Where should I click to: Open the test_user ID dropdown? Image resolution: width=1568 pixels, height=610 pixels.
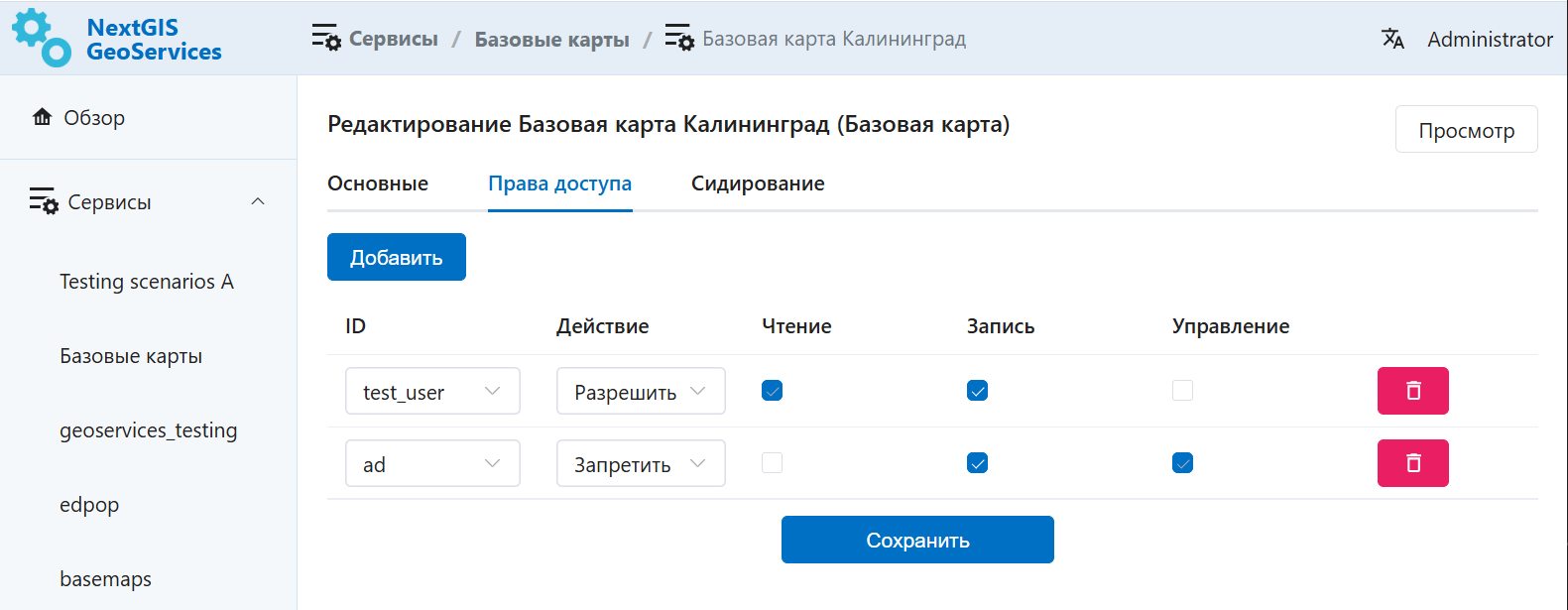tap(432, 391)
